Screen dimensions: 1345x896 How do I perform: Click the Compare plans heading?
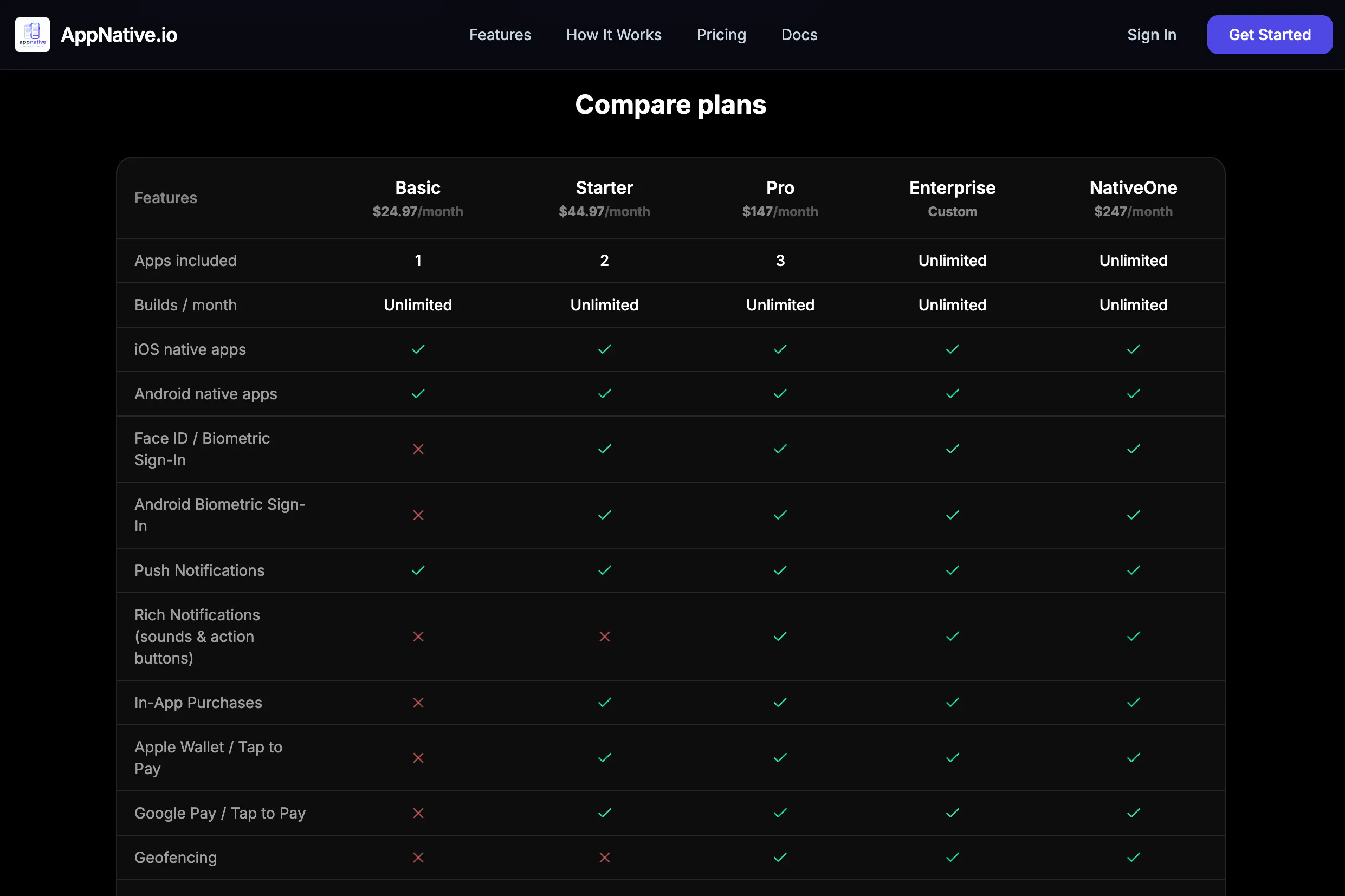coord(670,105)
